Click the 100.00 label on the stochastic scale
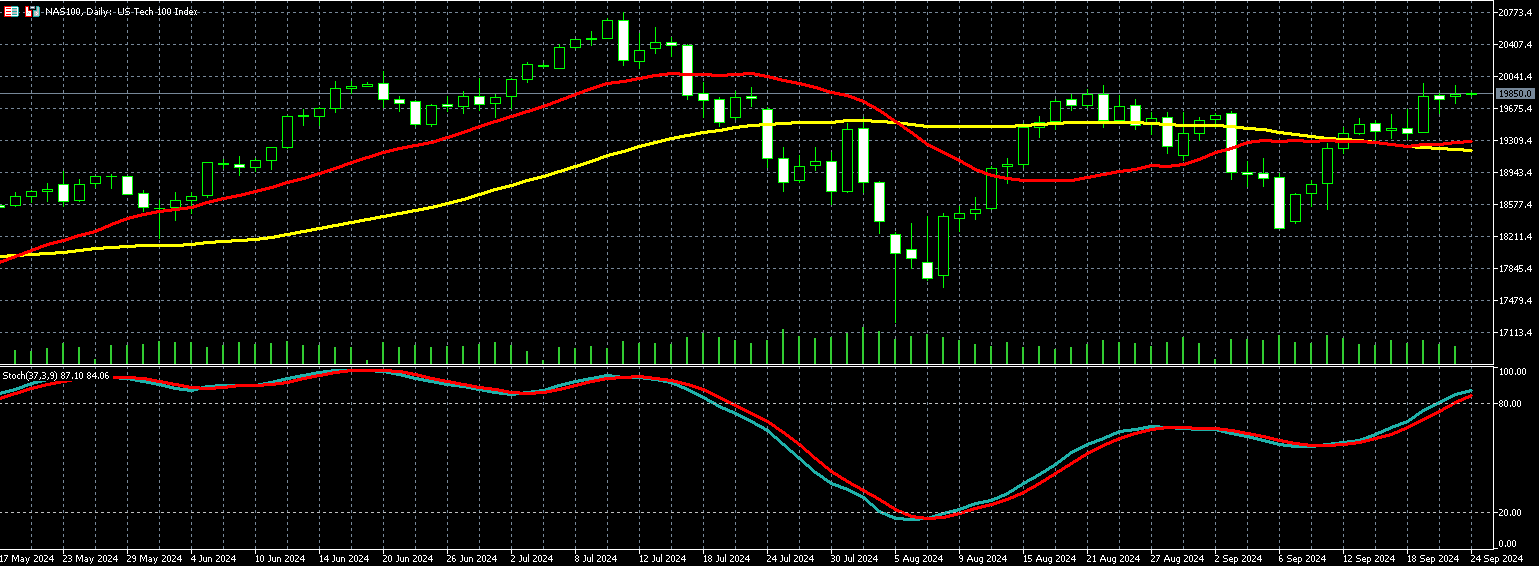The image size is (1539, 566). pos(1512,372)
